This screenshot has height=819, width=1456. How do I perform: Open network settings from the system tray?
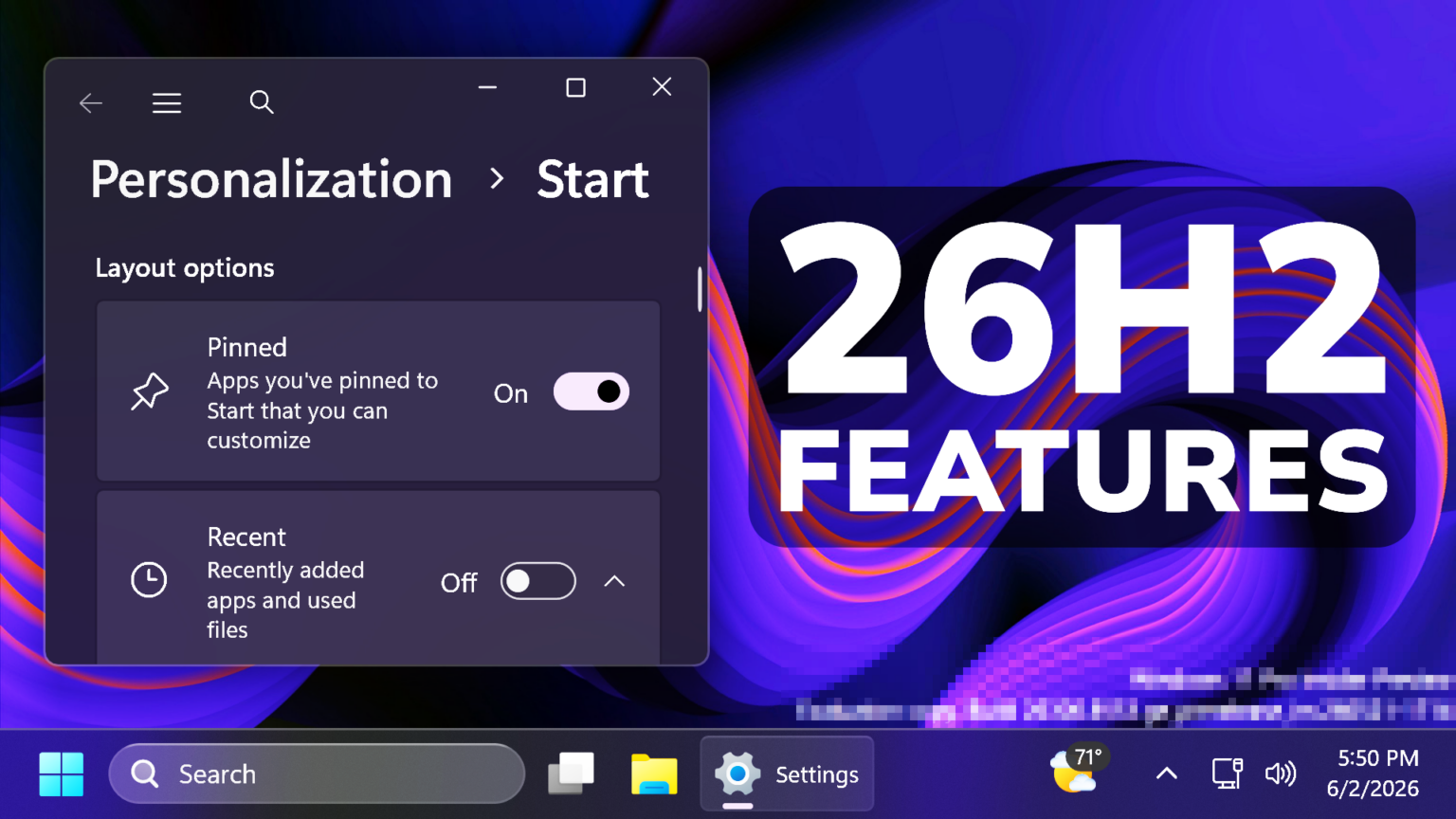1228,773
